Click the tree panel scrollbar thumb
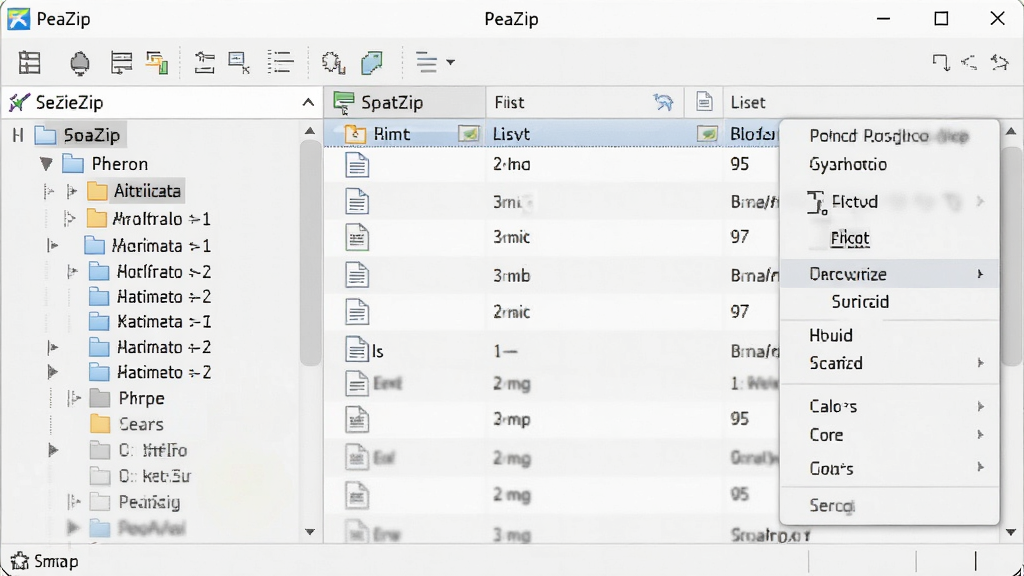Screen dimensions: 1024x576 pos(310,253)
